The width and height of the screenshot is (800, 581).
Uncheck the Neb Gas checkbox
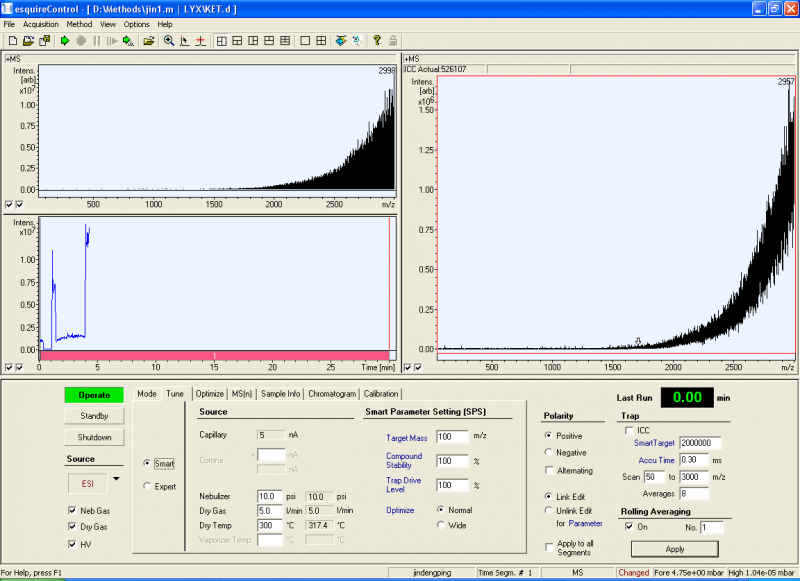coord(71,511)
